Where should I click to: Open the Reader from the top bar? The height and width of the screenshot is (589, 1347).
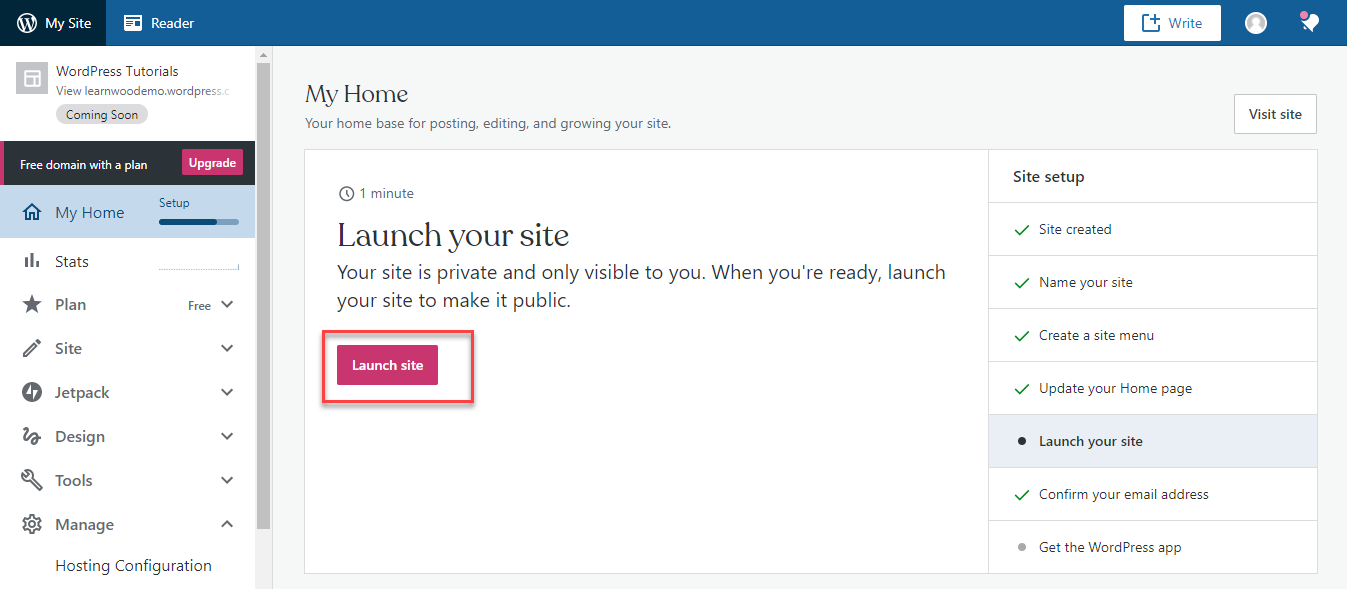click(x=159, y=23)
